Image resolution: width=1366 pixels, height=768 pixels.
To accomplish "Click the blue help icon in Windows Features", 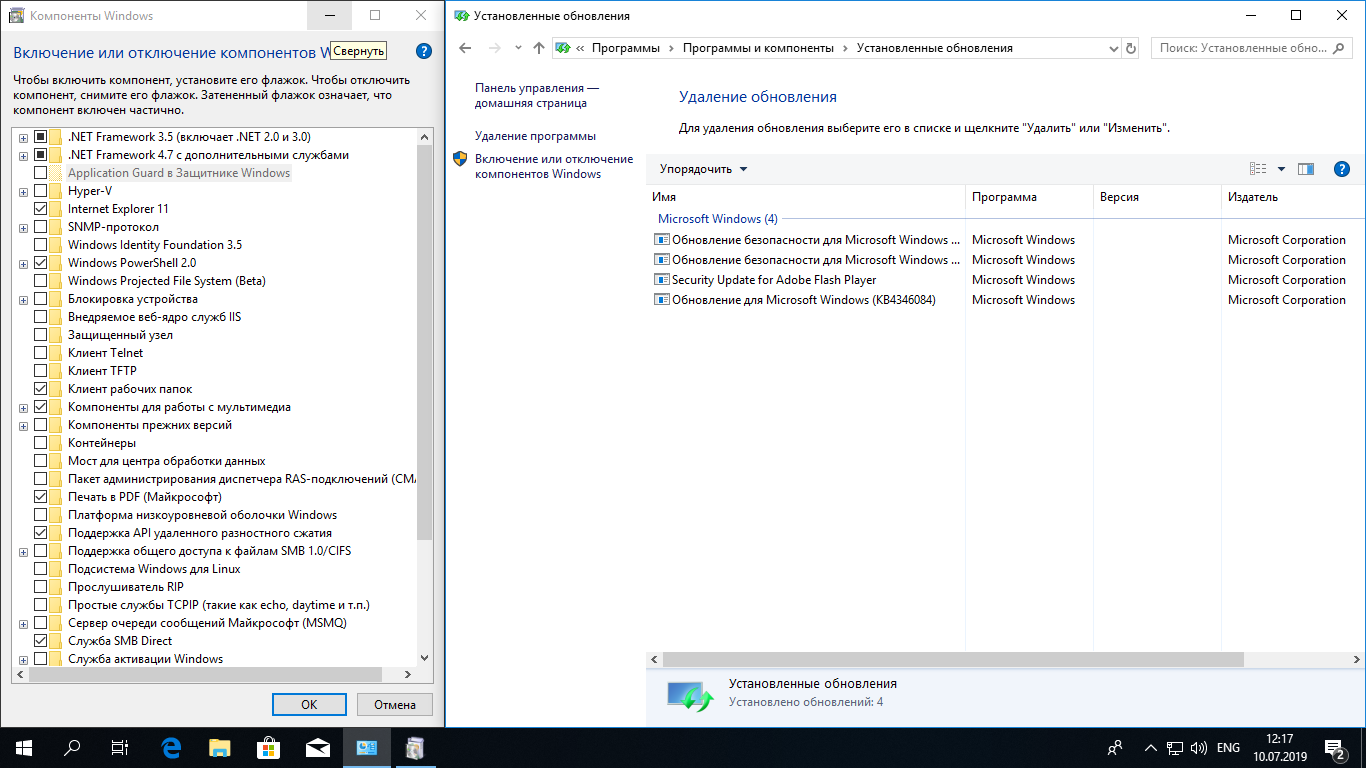I will coord(423,52).
